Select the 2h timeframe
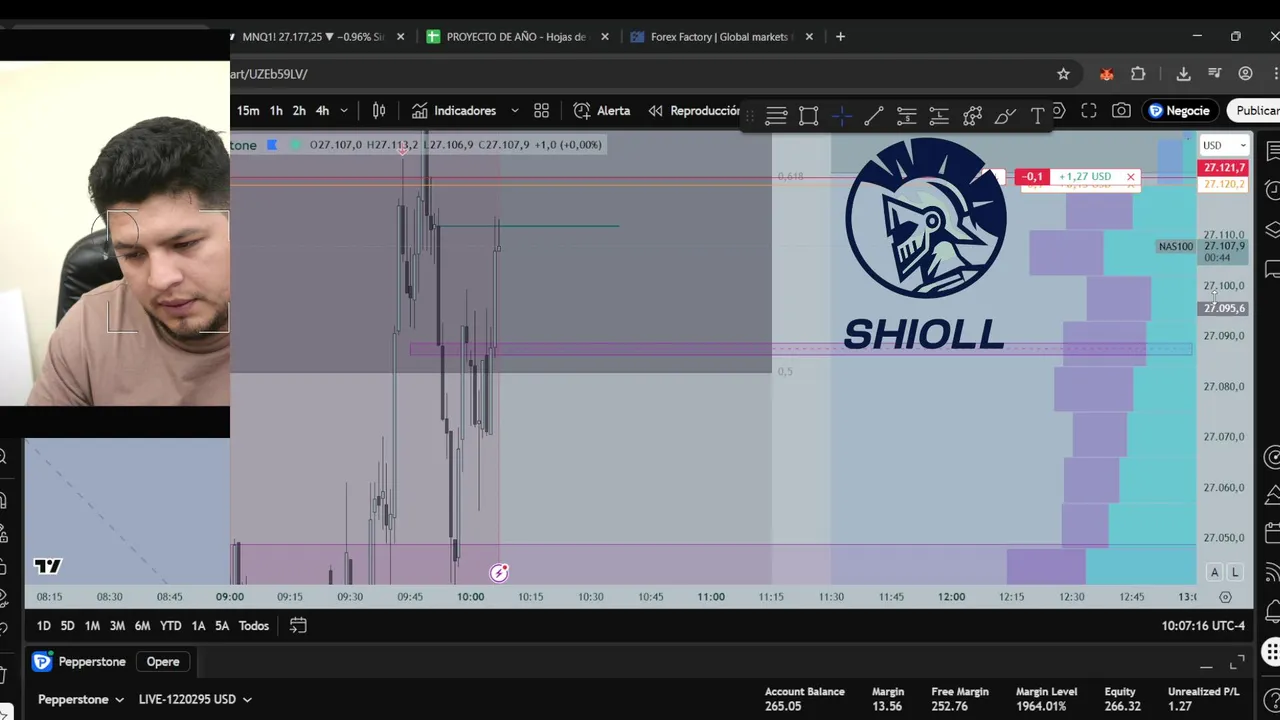1280x720 pixels. 299,111
